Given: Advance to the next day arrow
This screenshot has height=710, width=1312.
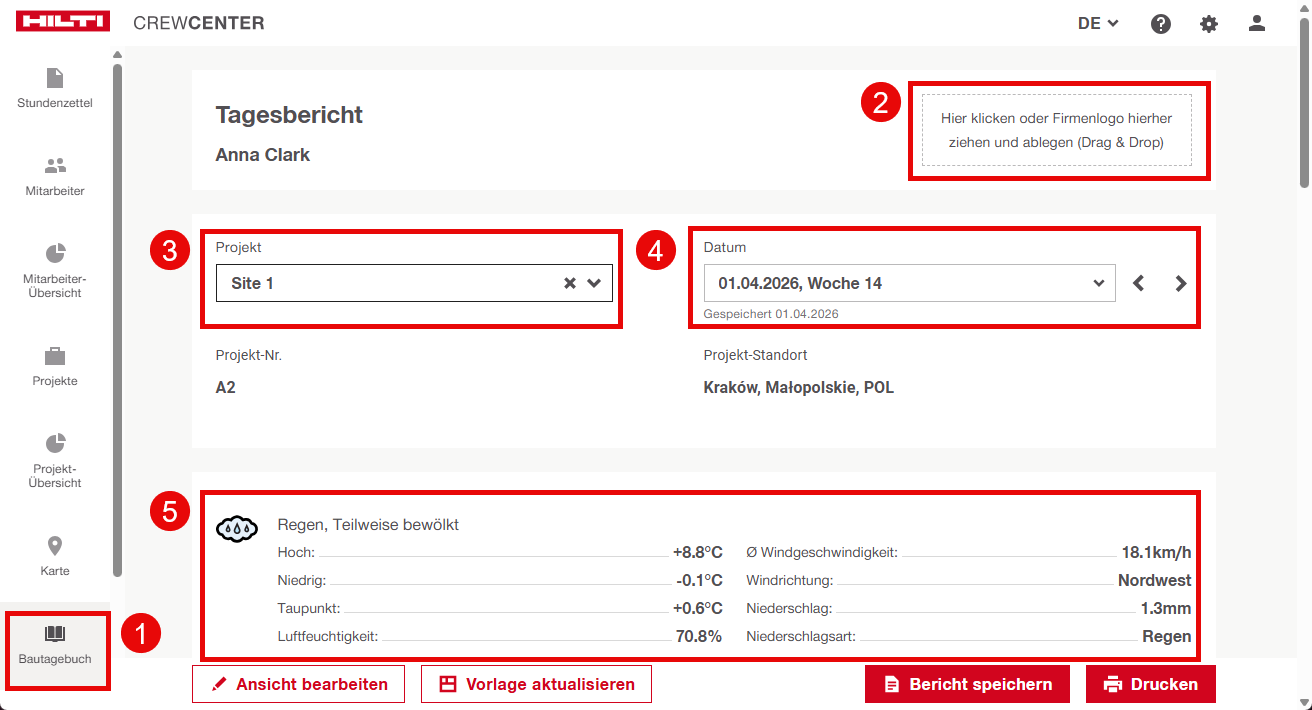Looking at the screenshot, I should (x=1181, y=283).
